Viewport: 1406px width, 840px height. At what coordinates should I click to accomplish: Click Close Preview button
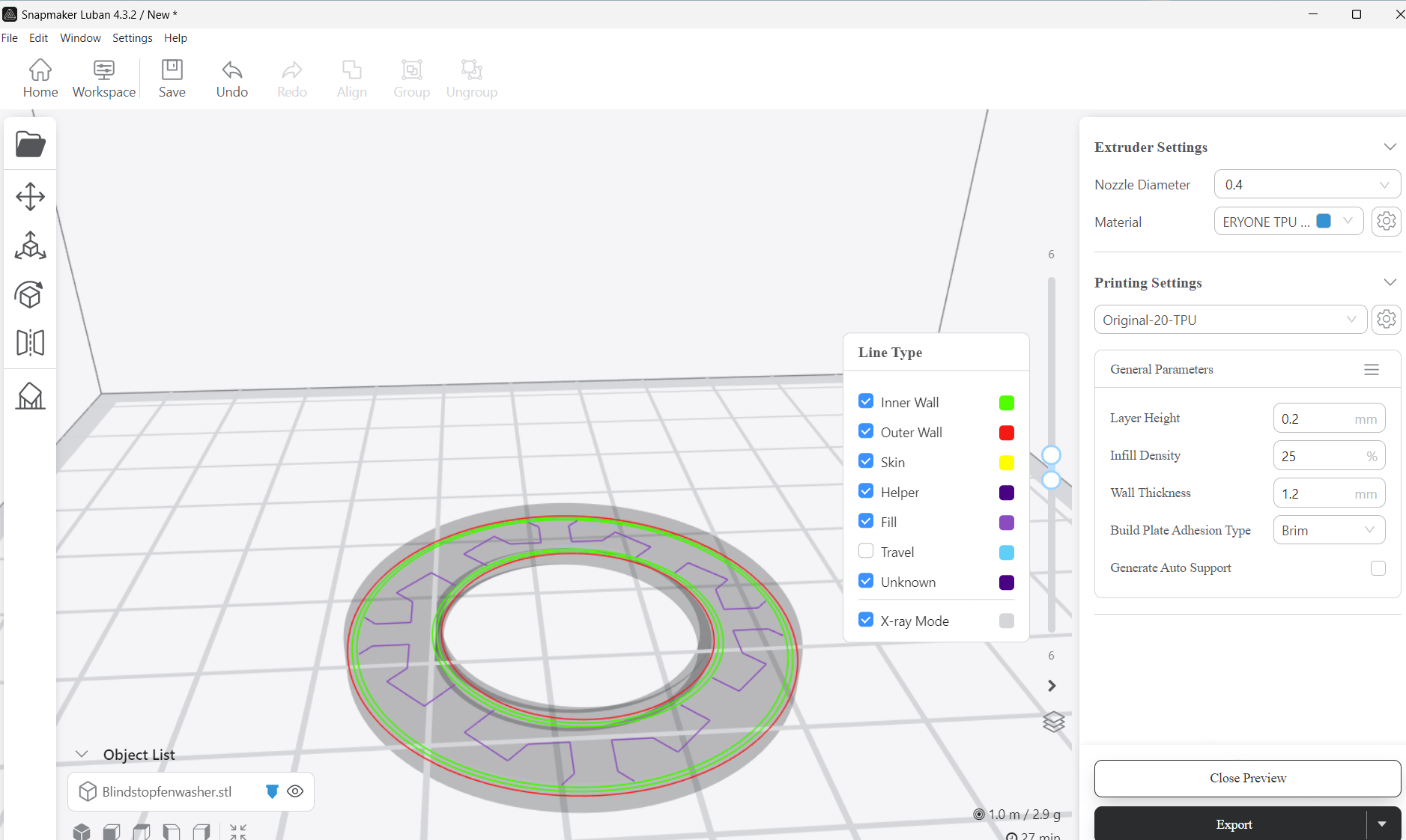(x=1247, y=779)
